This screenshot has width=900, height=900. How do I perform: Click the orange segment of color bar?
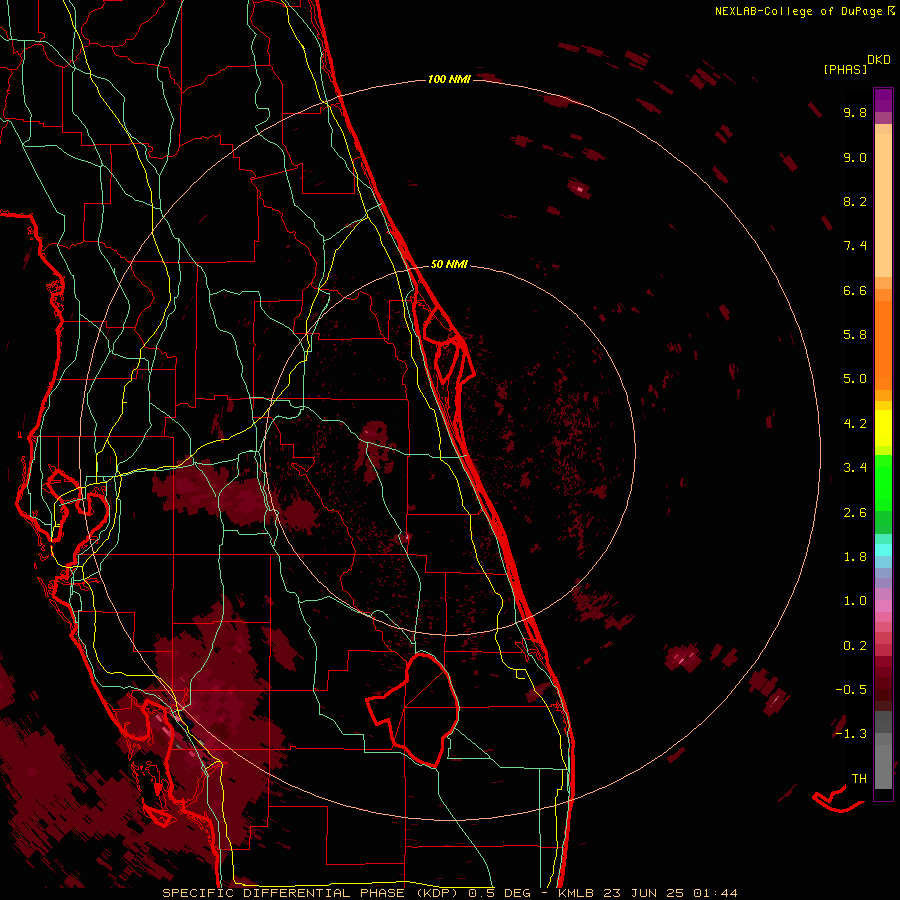click(883, 344)
